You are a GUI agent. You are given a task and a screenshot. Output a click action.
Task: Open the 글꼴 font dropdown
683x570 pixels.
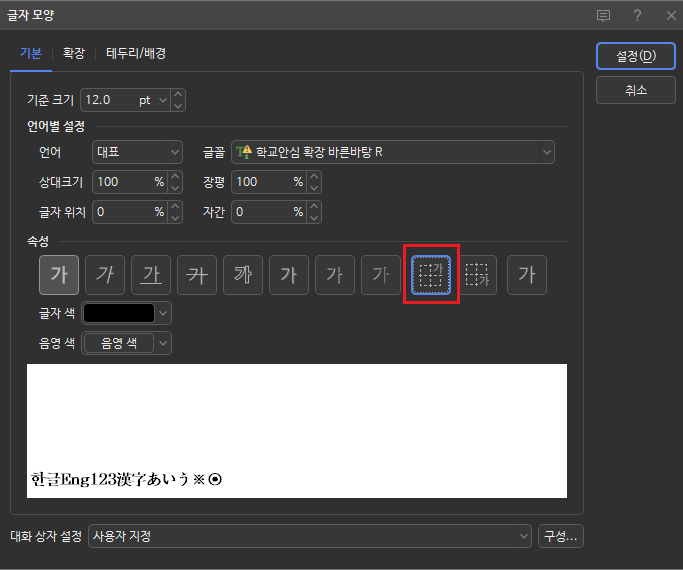(x=393, y=152)
